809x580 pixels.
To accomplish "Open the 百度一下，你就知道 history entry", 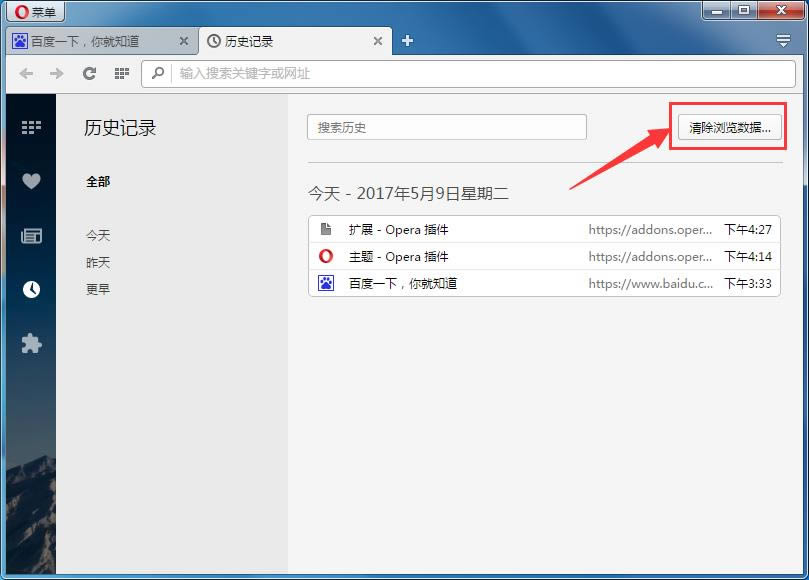I will tap(403, 284).
